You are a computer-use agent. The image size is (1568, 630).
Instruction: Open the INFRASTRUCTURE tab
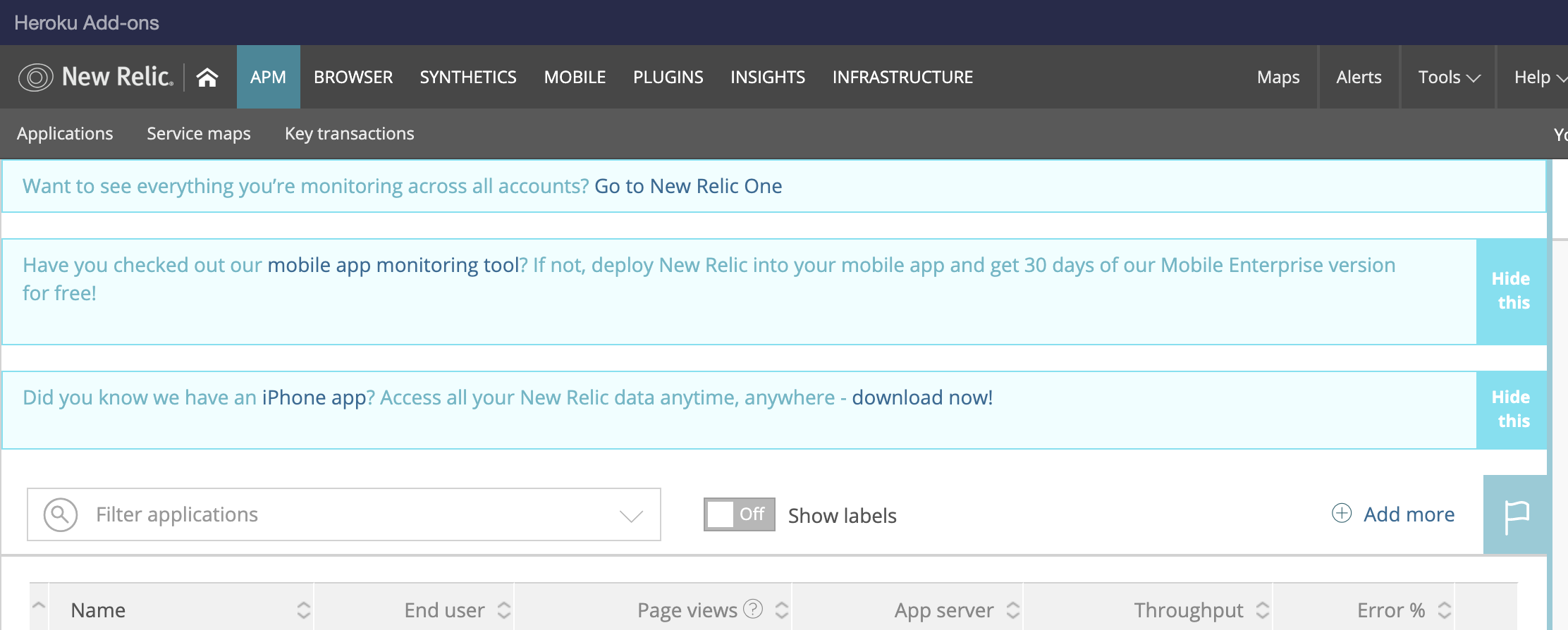point(902,77)
